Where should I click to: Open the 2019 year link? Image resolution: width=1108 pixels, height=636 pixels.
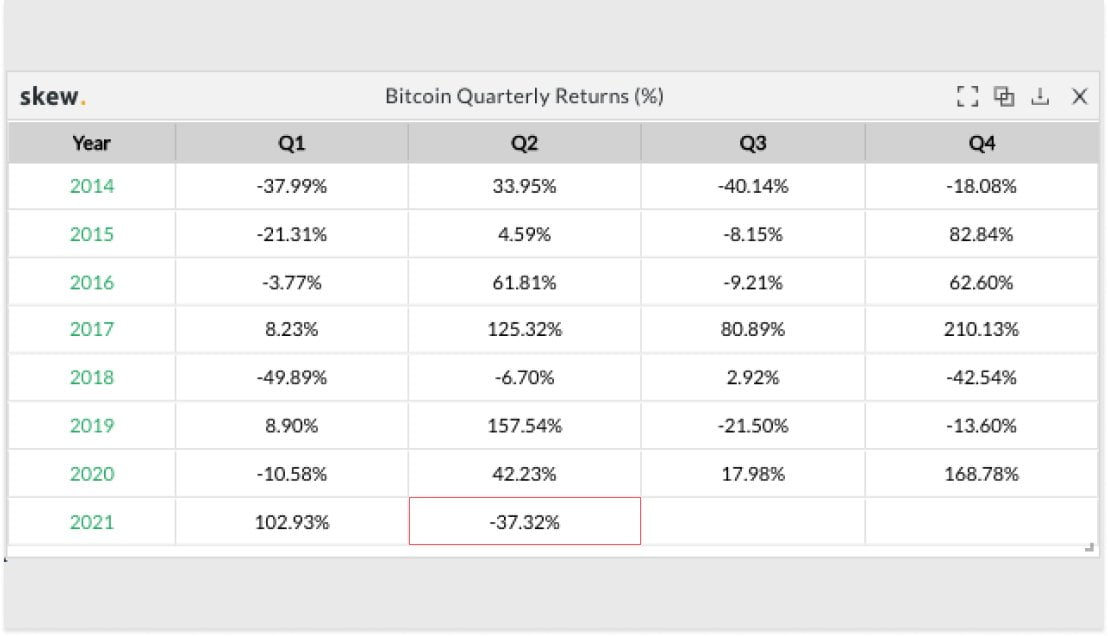pos(91,425)
